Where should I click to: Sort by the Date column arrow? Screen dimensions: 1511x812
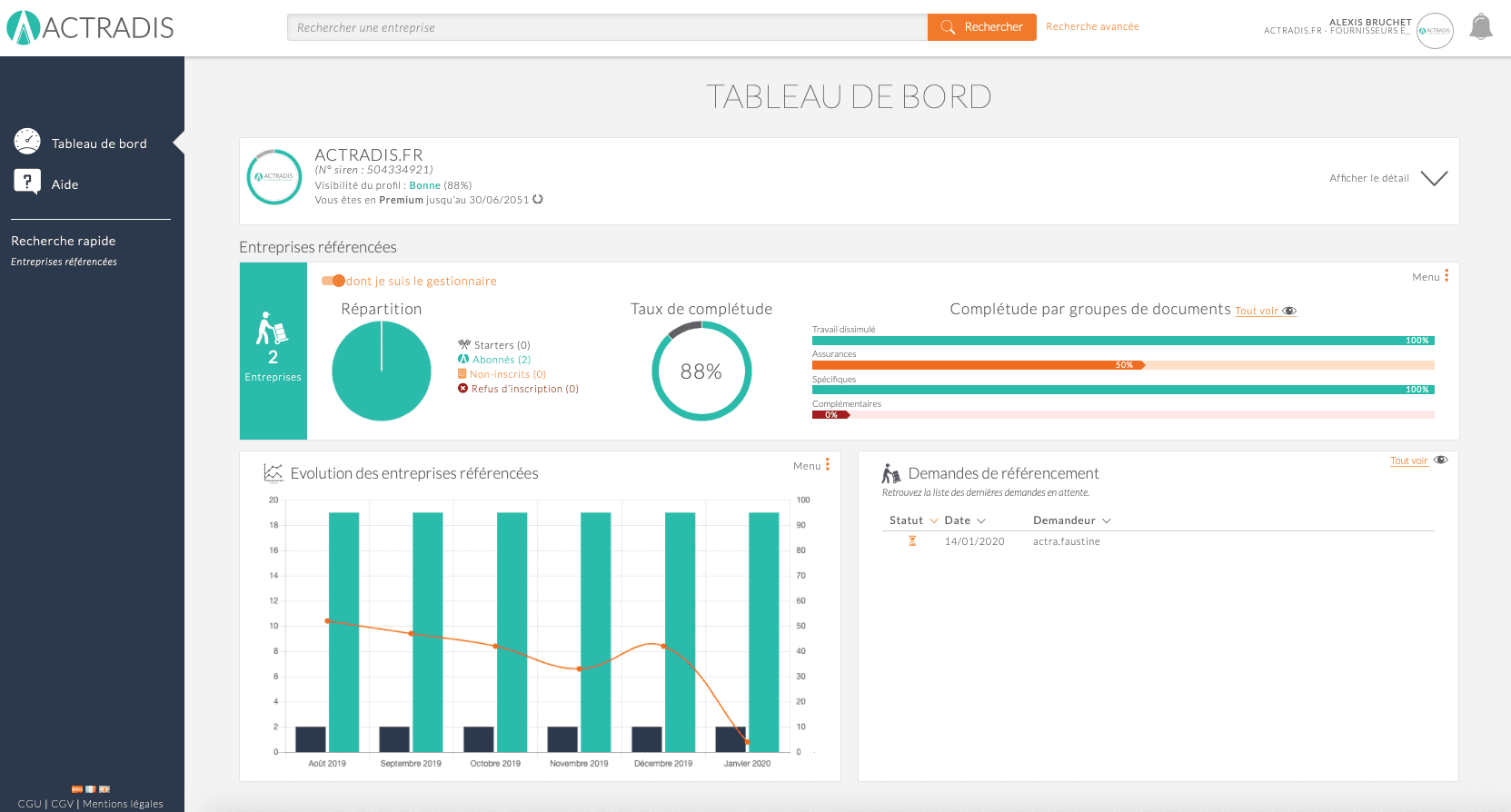(x=981, y=520)
